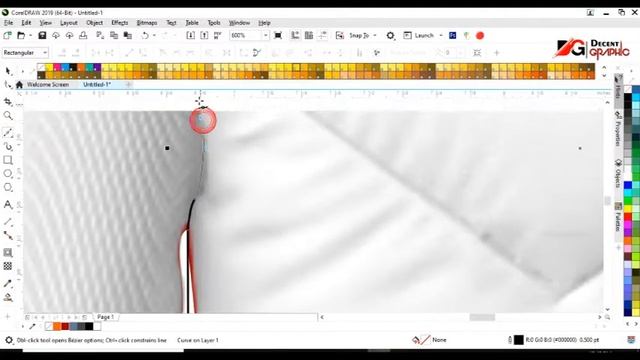The height and width of the screenshot is (360, 640).
Task: Click the black outline color swatch in status bar
Action: (x=518, y=340)
